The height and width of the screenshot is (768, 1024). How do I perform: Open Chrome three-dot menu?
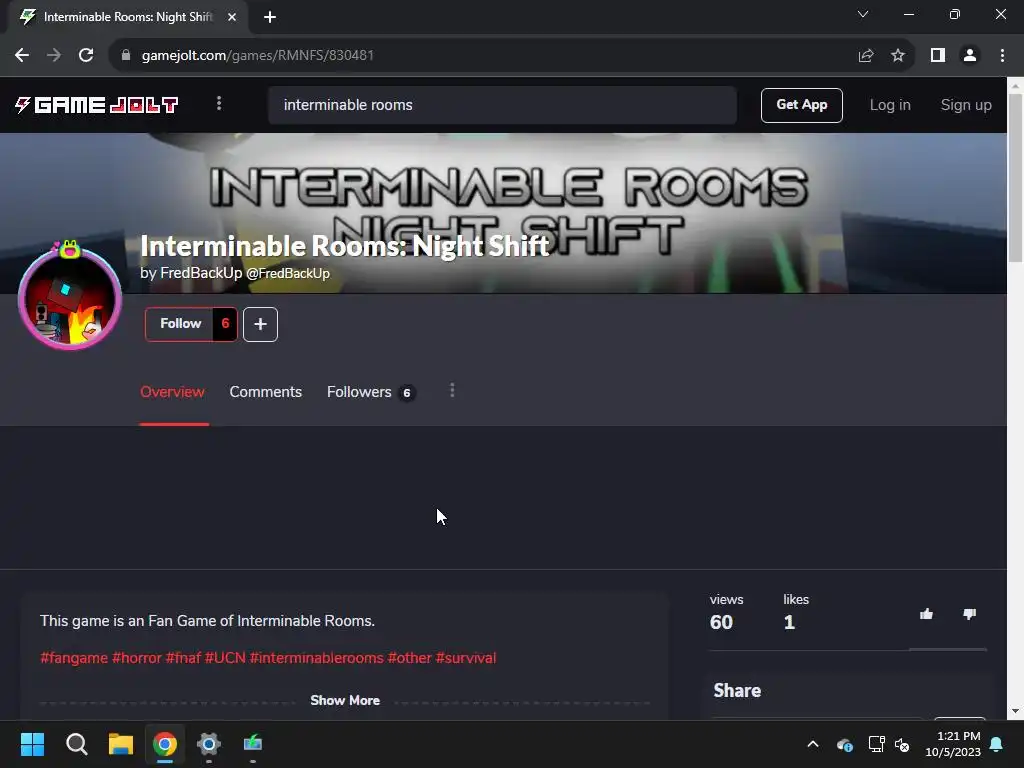point(1002,56)
